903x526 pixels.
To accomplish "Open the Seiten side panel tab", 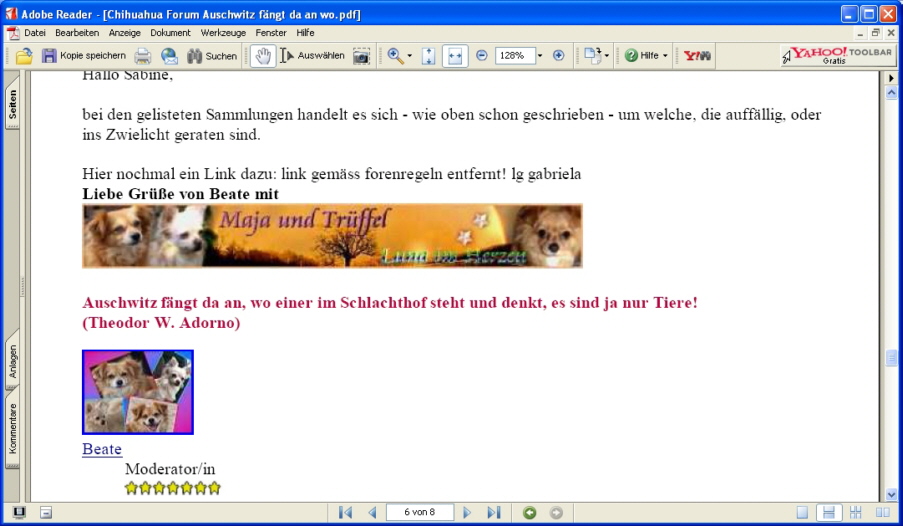I will 12,103.
